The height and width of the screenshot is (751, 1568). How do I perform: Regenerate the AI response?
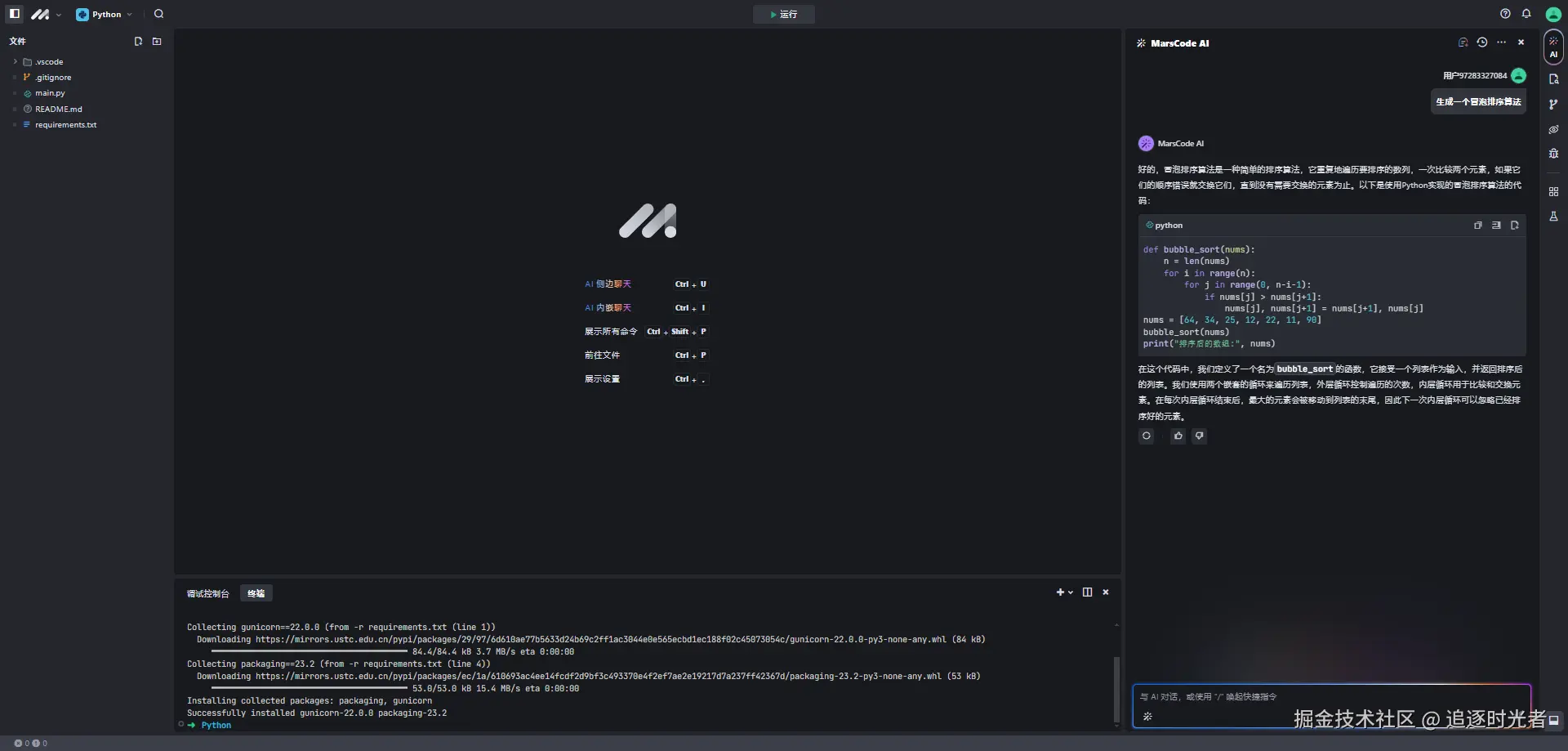(x=1147, y=436)
